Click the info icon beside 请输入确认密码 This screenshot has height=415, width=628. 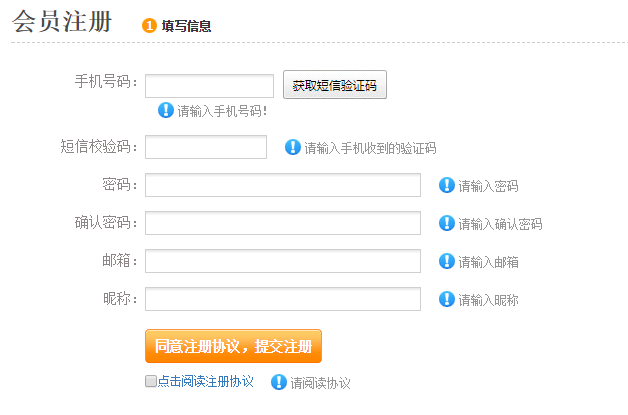pos(447,223)
